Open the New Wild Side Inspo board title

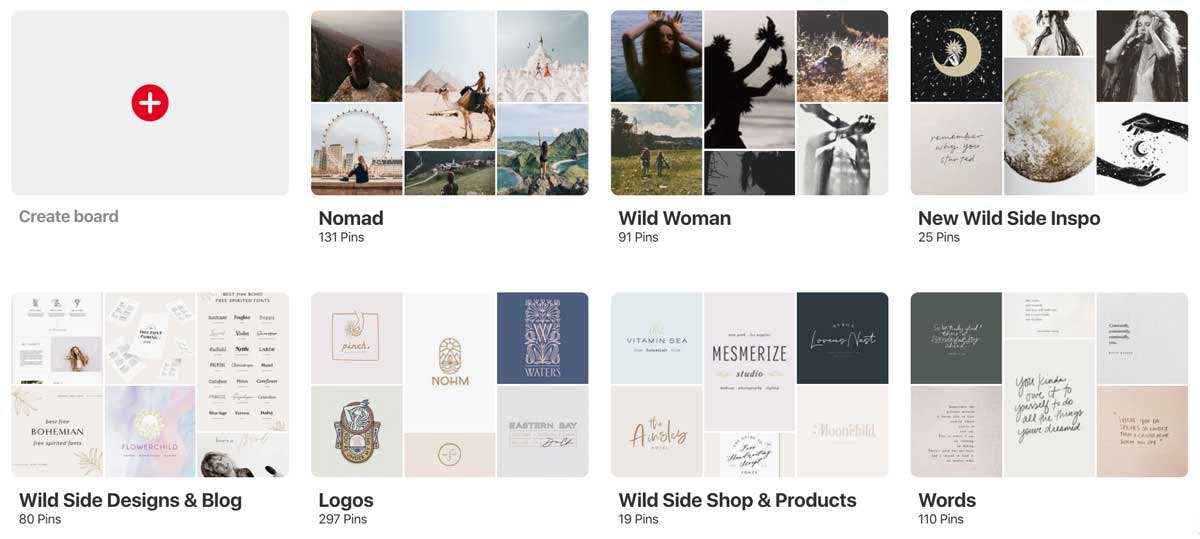click(x=1009, y=218)
